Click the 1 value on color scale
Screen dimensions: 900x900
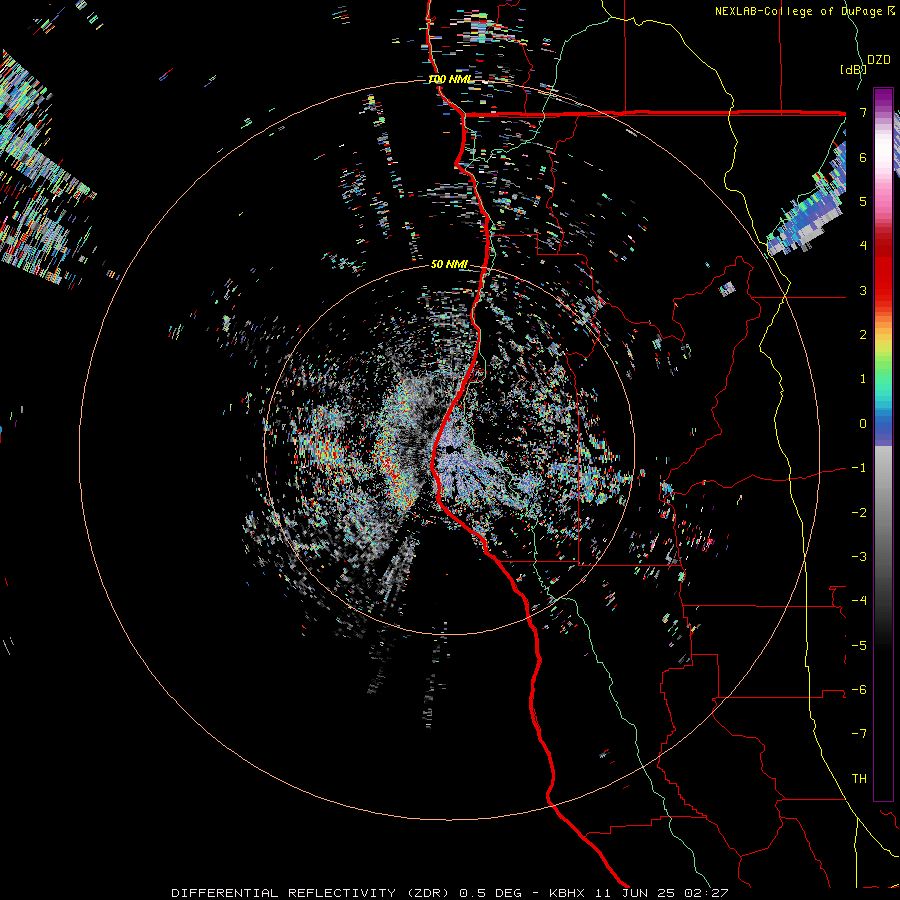pyautogui.click(x=863, y=379)
